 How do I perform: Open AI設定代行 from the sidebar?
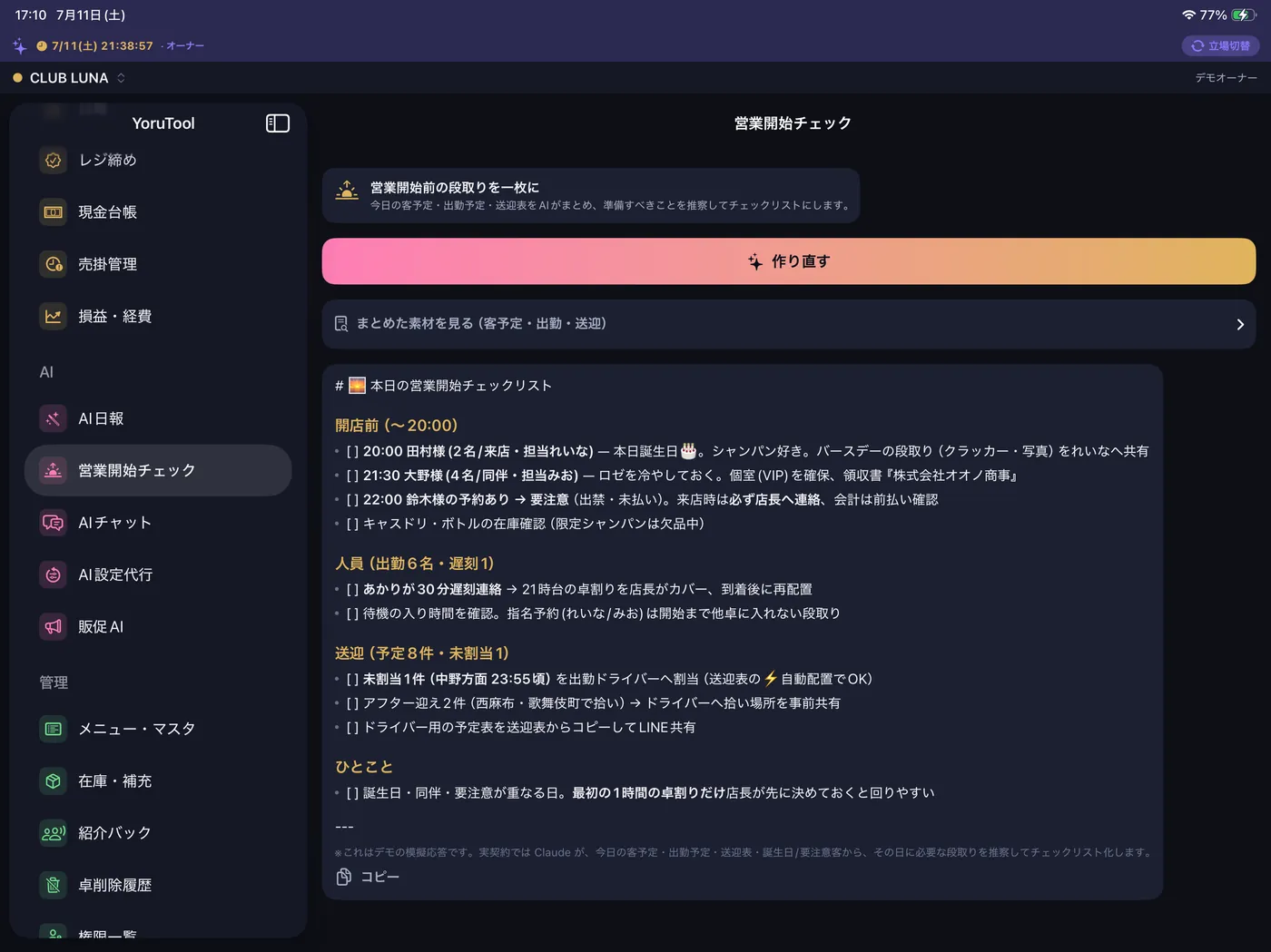[x=158, y=574]
